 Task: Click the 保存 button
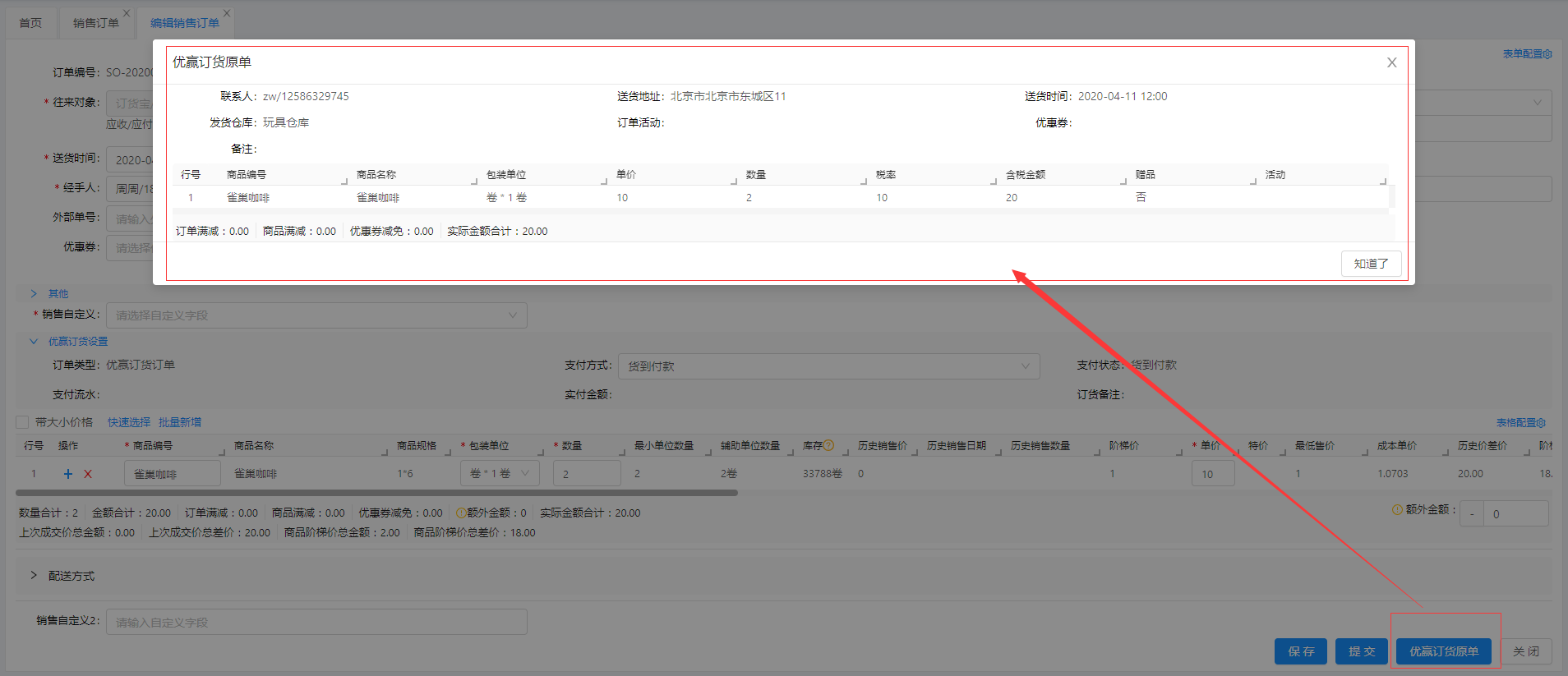(x=1302, y=651)
